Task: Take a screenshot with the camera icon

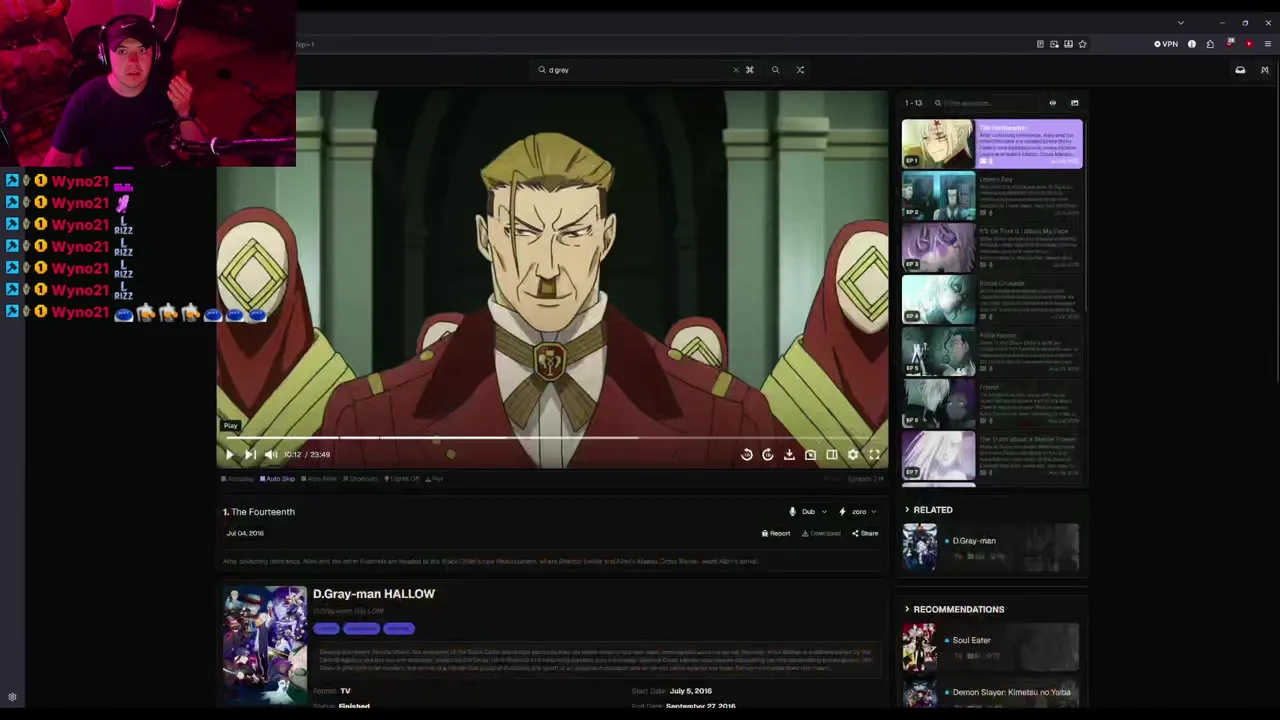Action: click(810, 454)
